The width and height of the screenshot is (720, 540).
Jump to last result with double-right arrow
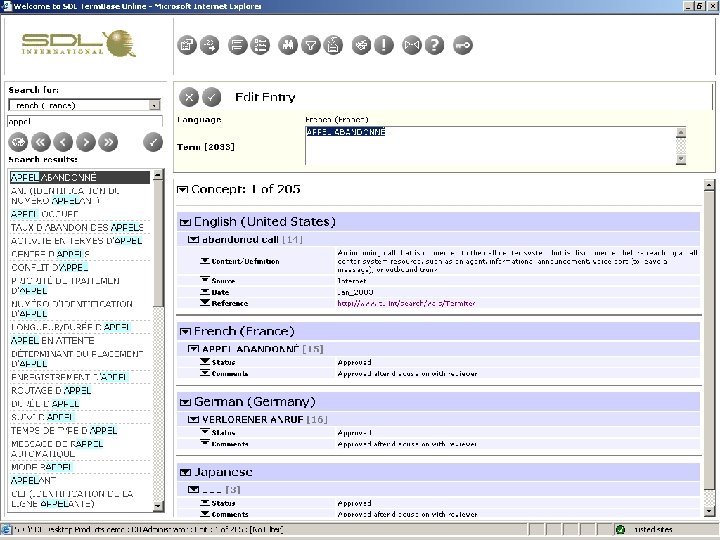107,141
